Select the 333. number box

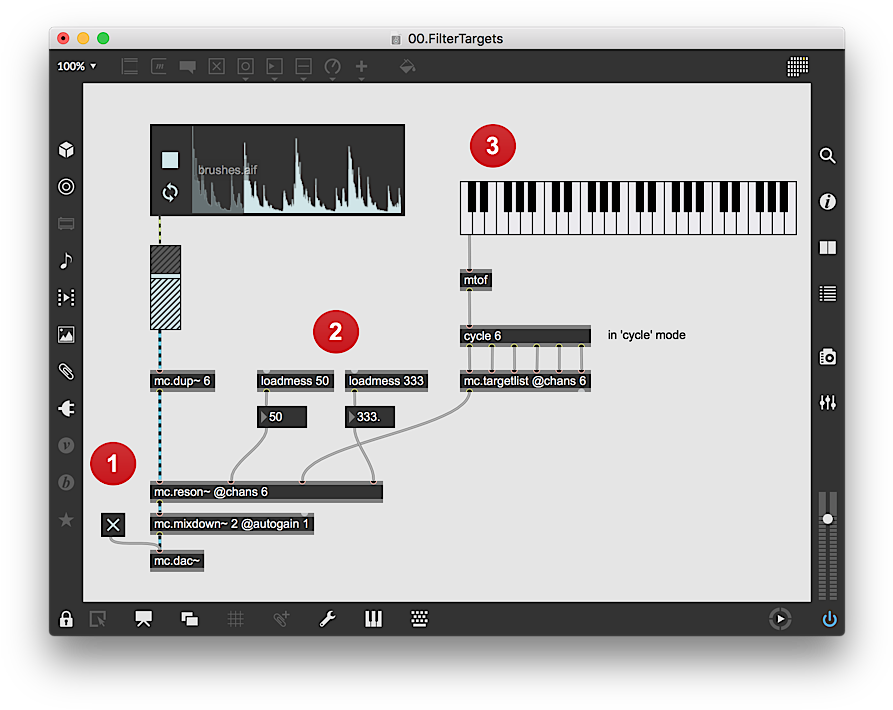click(x=370, y=417)
